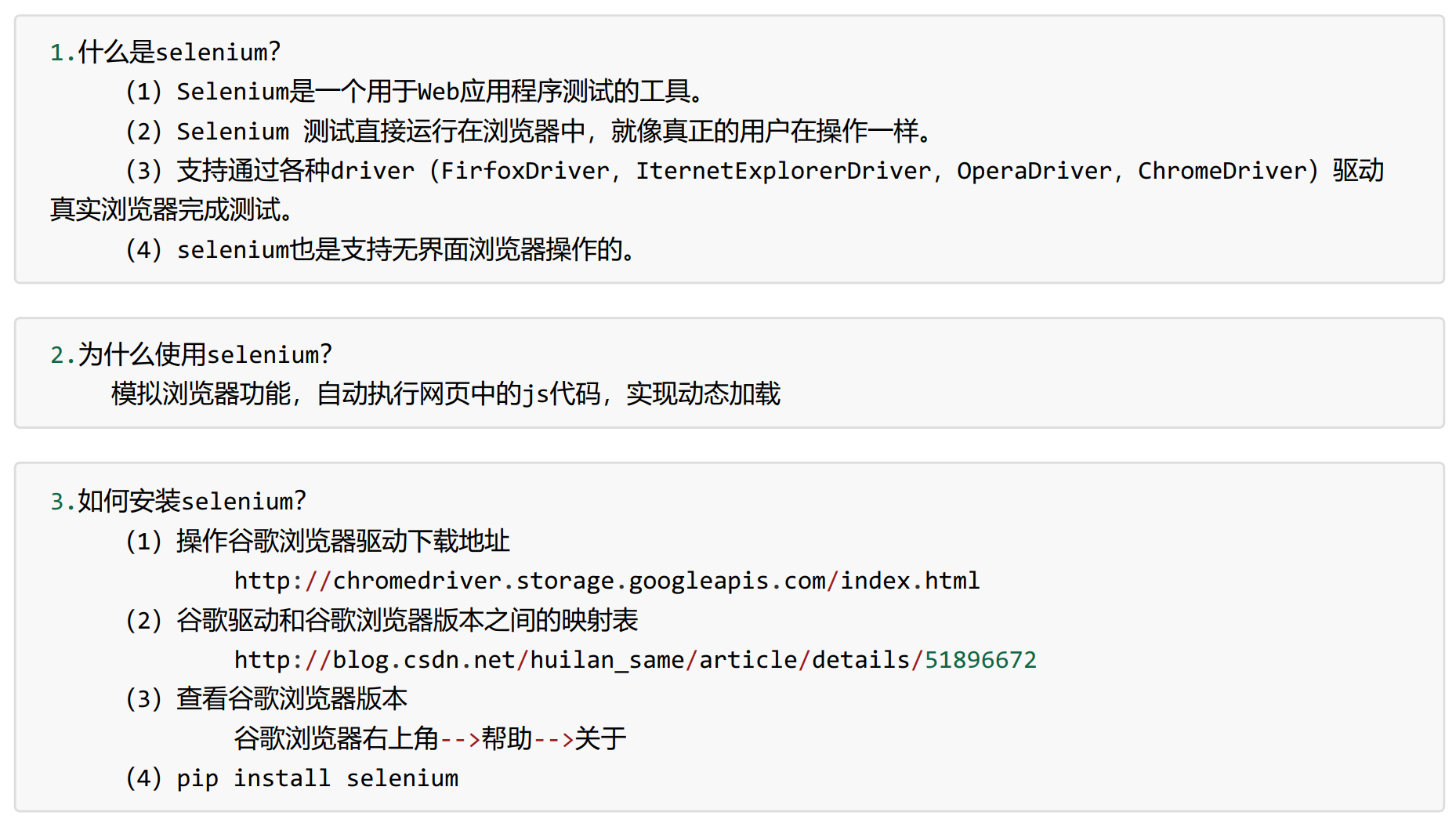Click the word 'OperaDriver'
1456x823 pixels.
(x=1034, y=171)
